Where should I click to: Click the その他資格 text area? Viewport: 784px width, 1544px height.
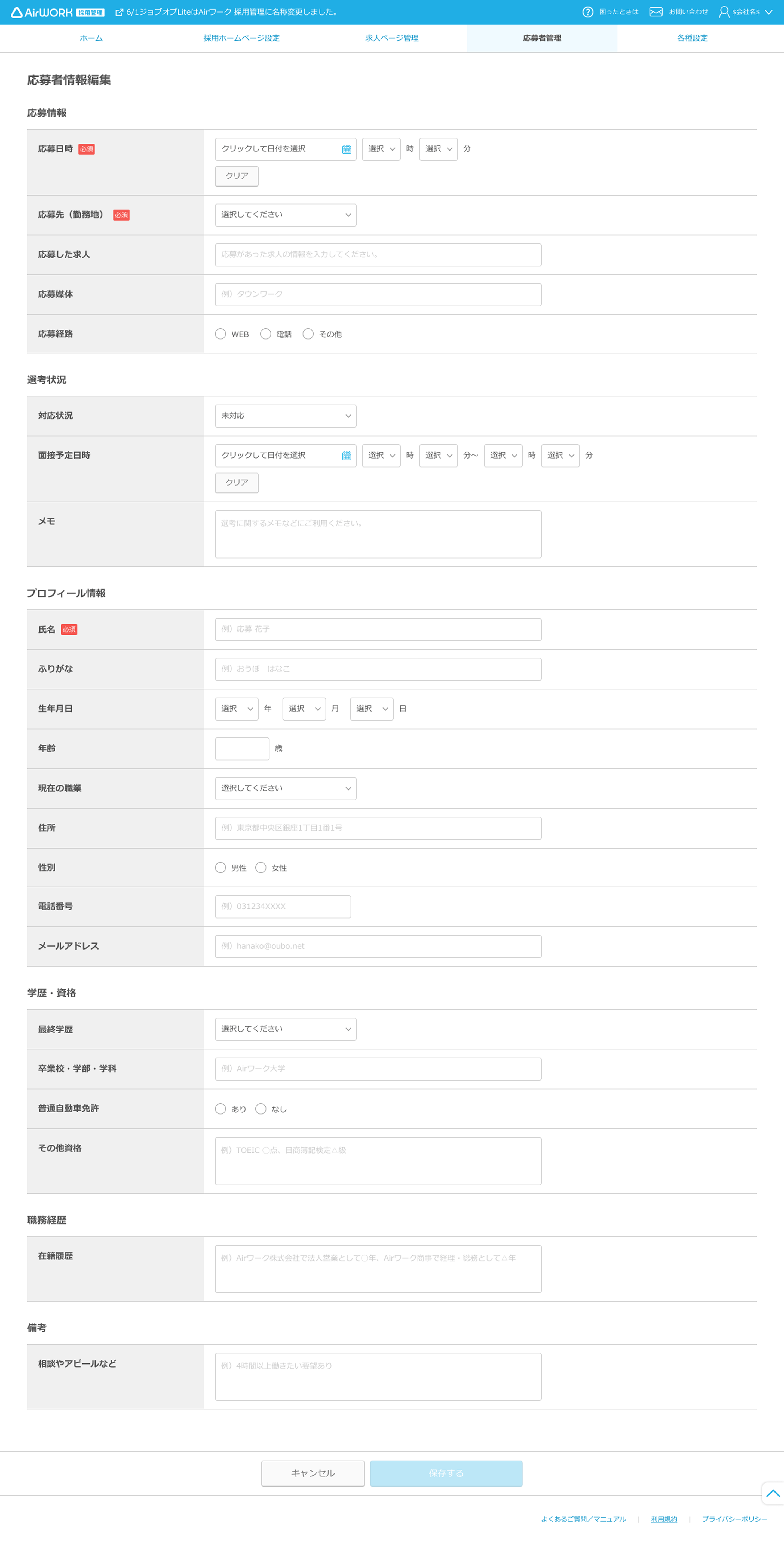click(x=378, y=1161)
